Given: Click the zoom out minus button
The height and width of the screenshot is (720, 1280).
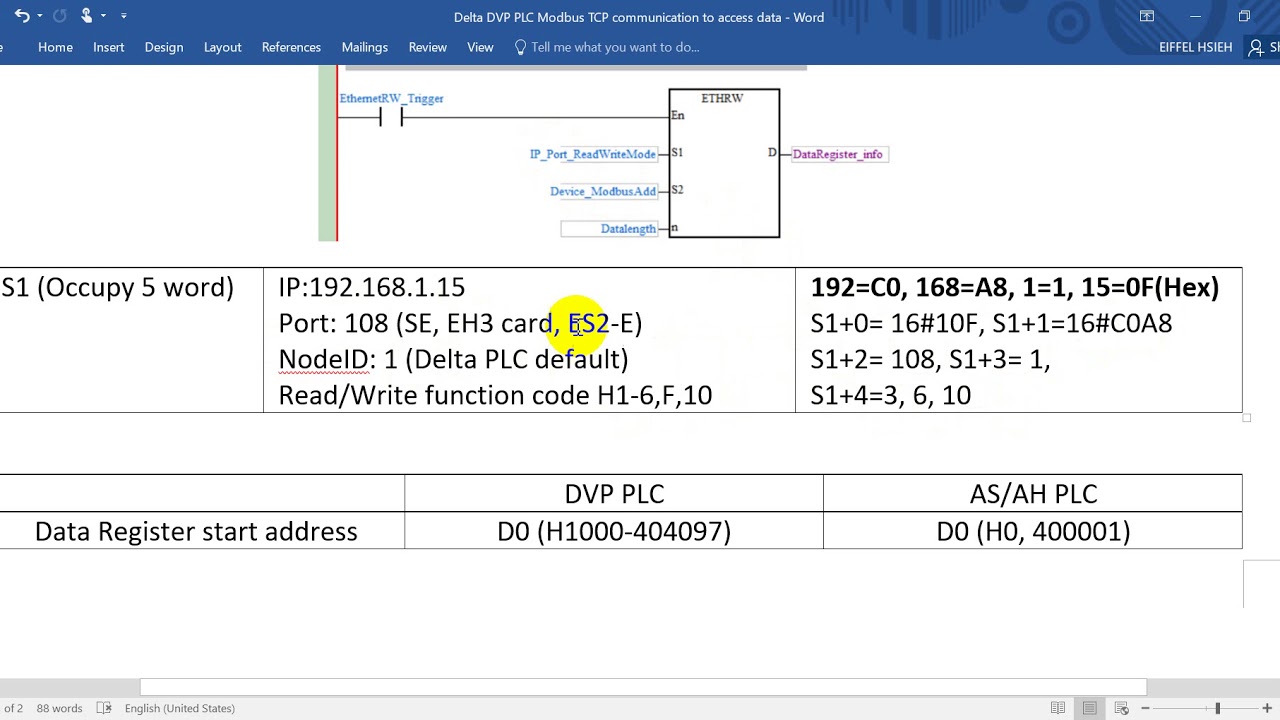Looking at the screenshot, I should 1145,708.
